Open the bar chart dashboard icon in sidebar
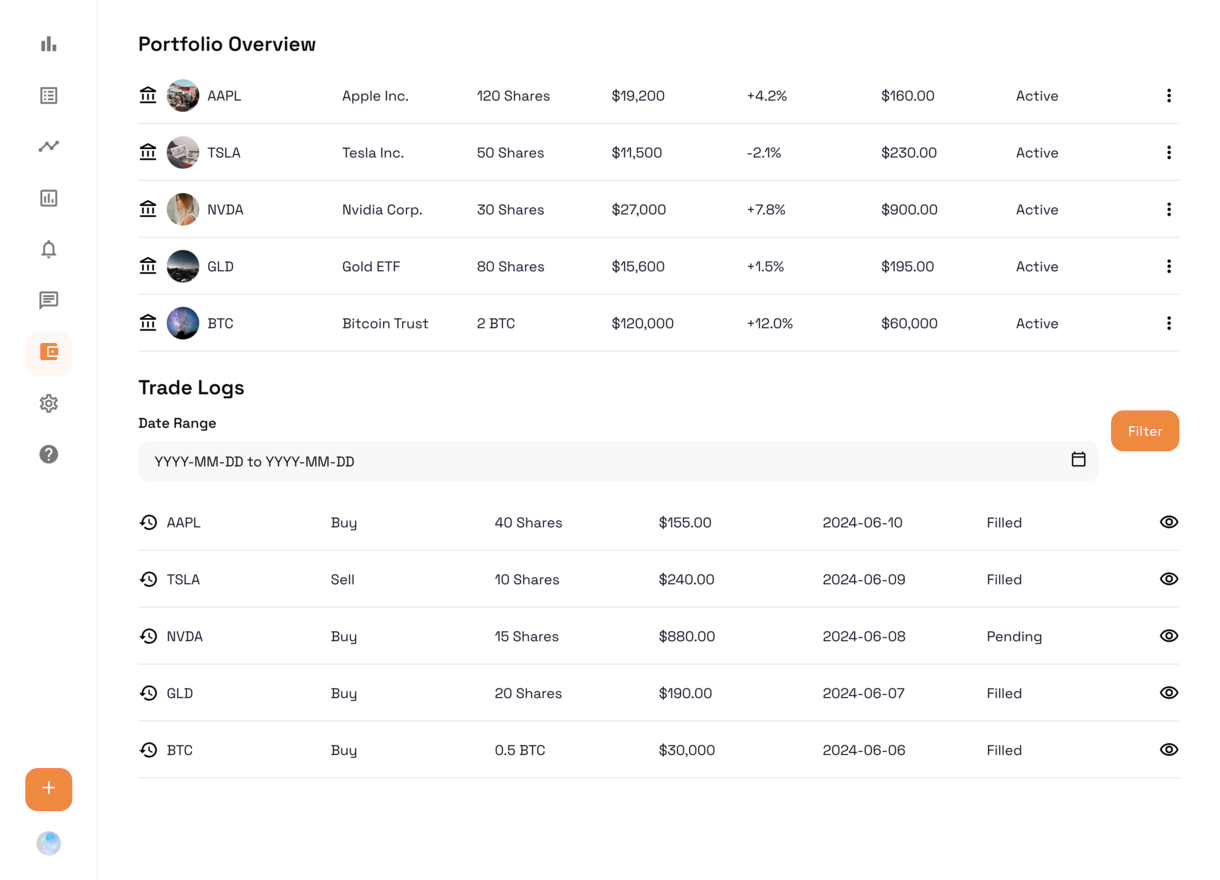This screenshot has height=880, width=1220. (x=48, y=44)
